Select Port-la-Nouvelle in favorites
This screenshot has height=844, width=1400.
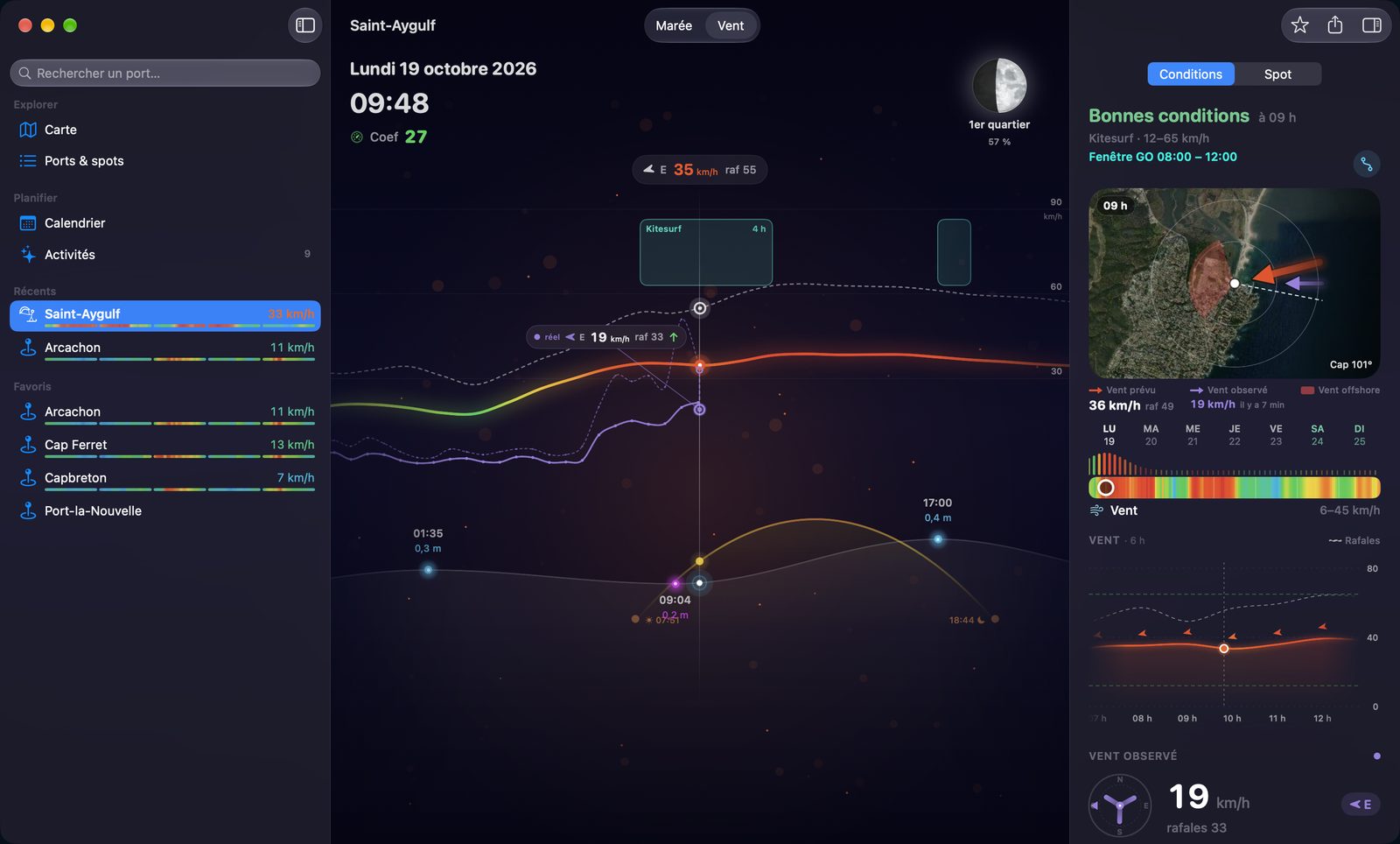tap(165, 511)
